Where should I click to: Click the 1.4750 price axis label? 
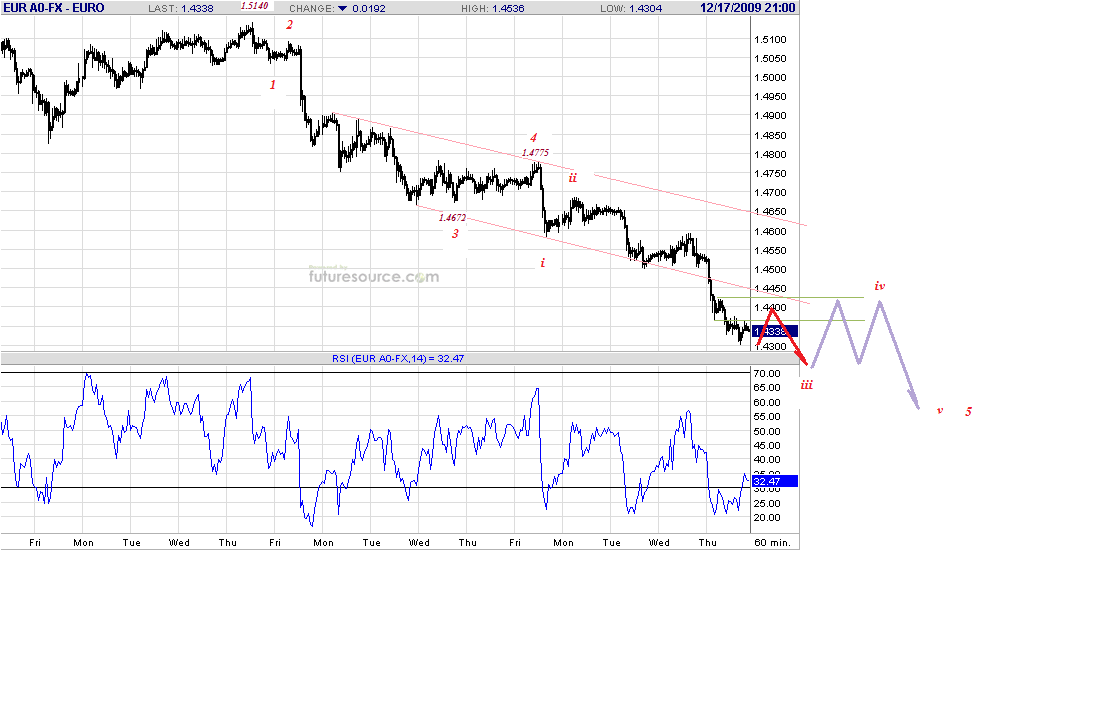click(770, 174)
